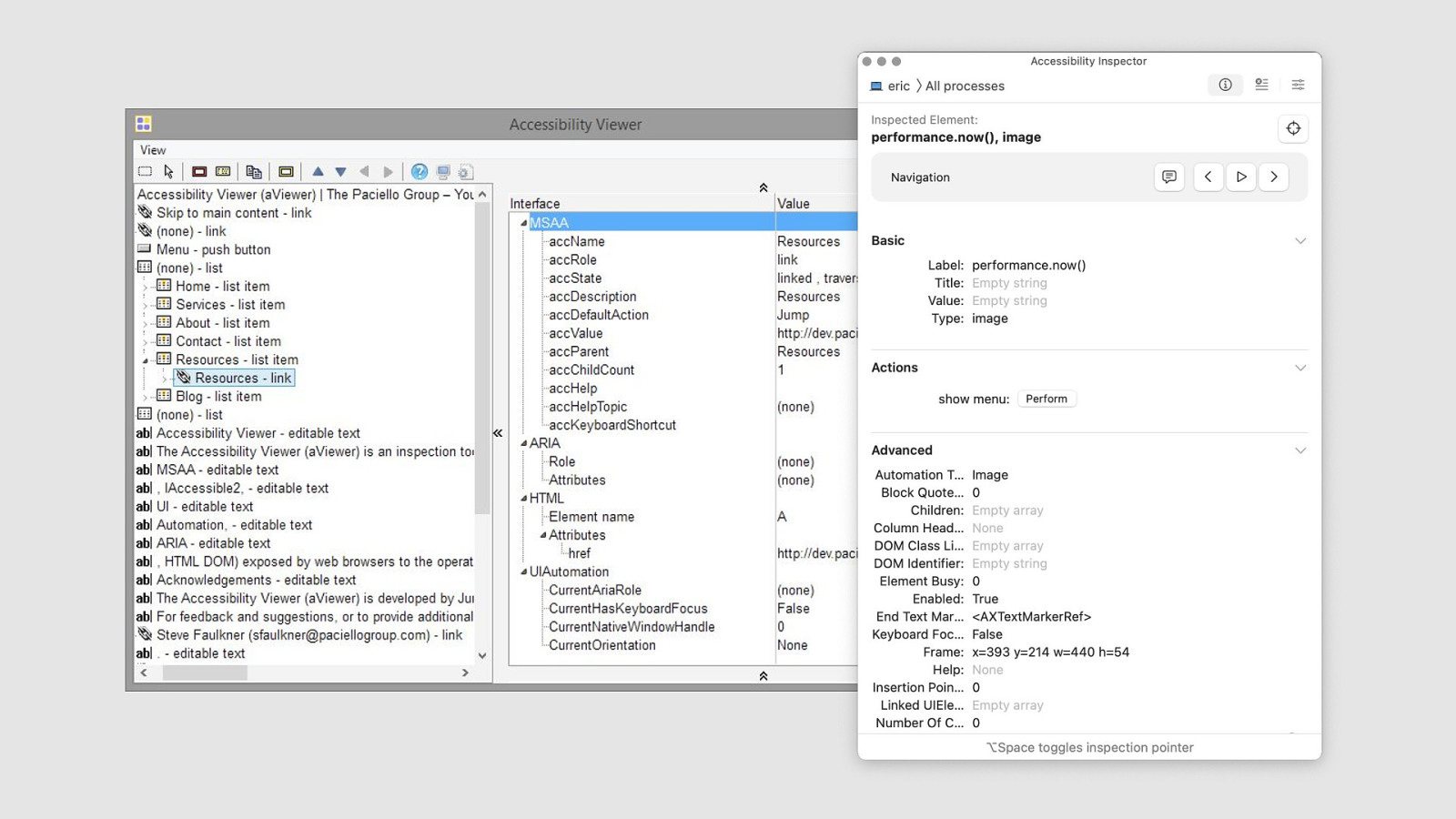Click the blue up triangle navigation icon
Viewport: 1456px width, 819px height.
(318, 171)
